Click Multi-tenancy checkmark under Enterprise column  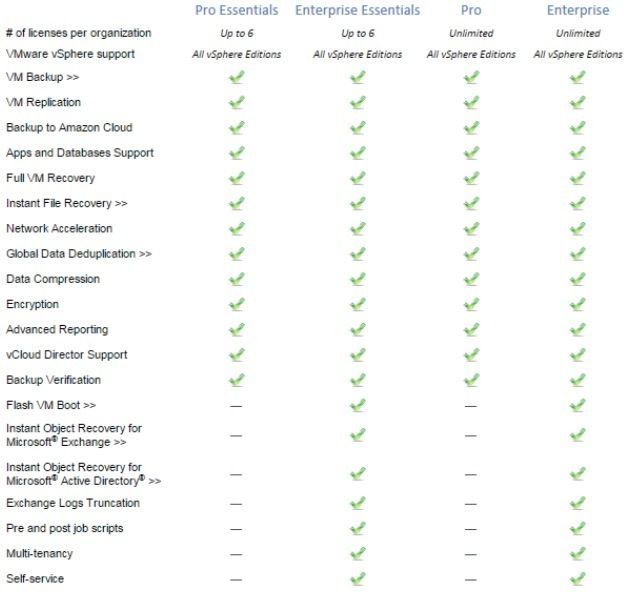578,554
